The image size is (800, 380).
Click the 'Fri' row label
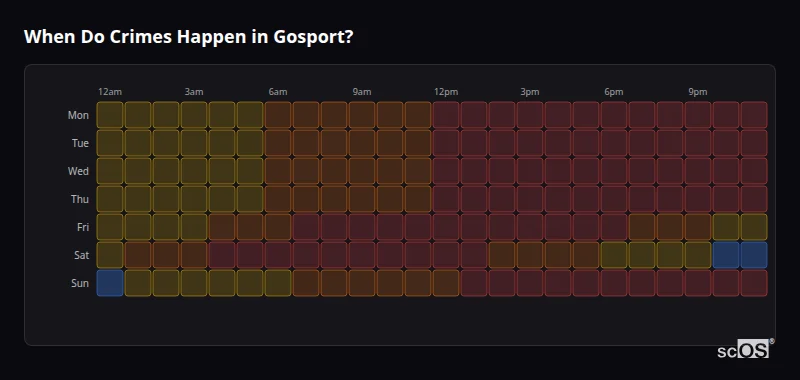click(83, 227)
